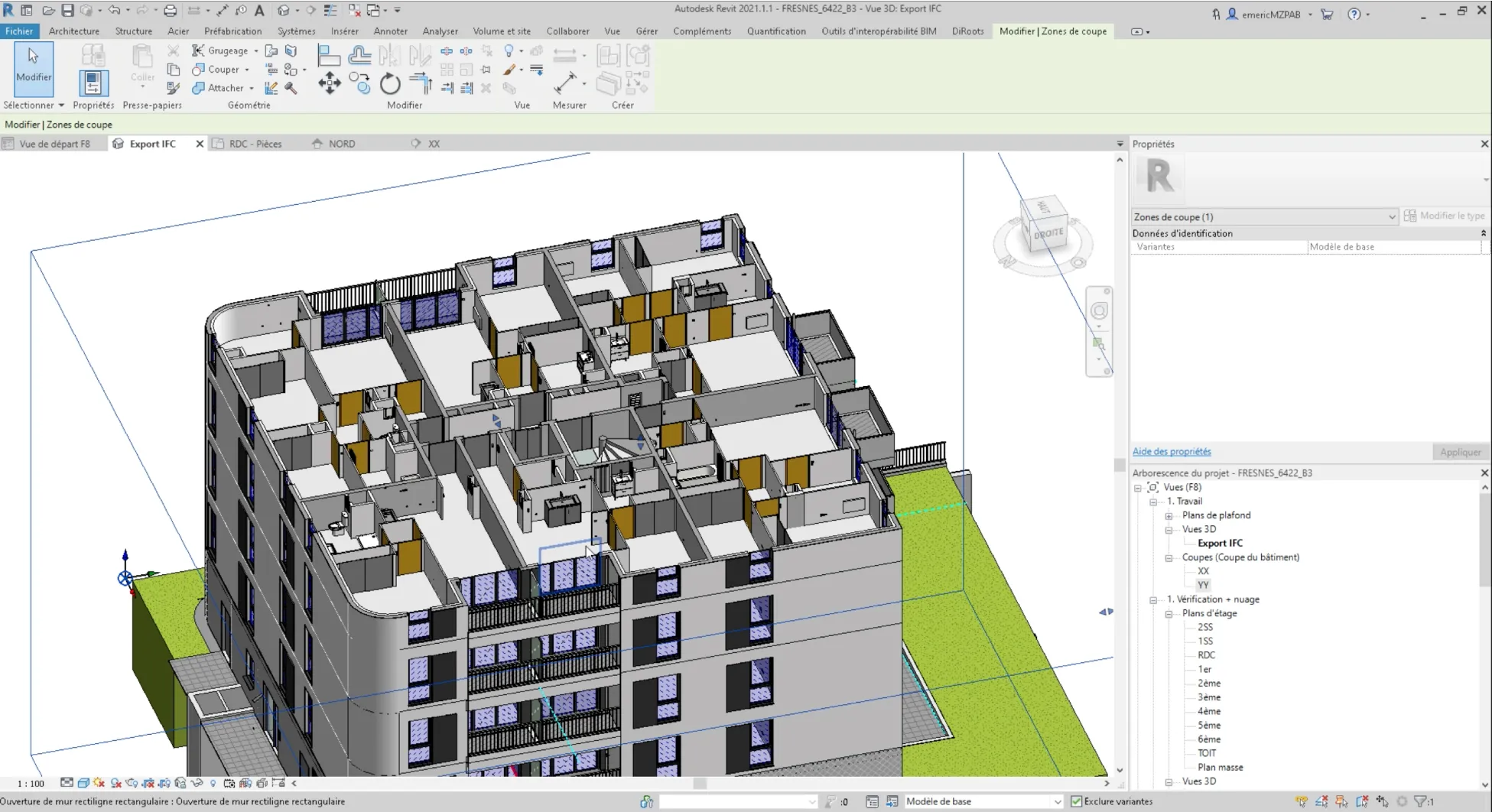Select the 3ème floor plan in project browser

tap(1208, 697)
